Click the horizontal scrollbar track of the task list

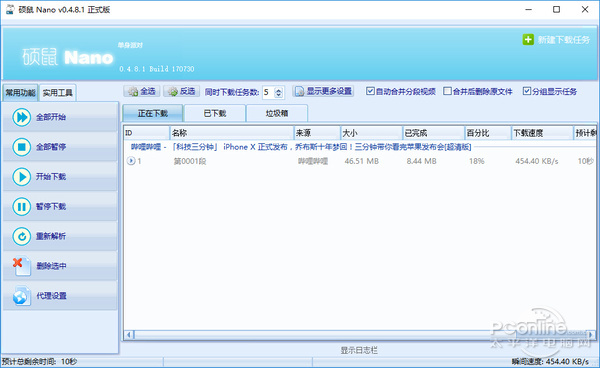click(x=360, y=335)
